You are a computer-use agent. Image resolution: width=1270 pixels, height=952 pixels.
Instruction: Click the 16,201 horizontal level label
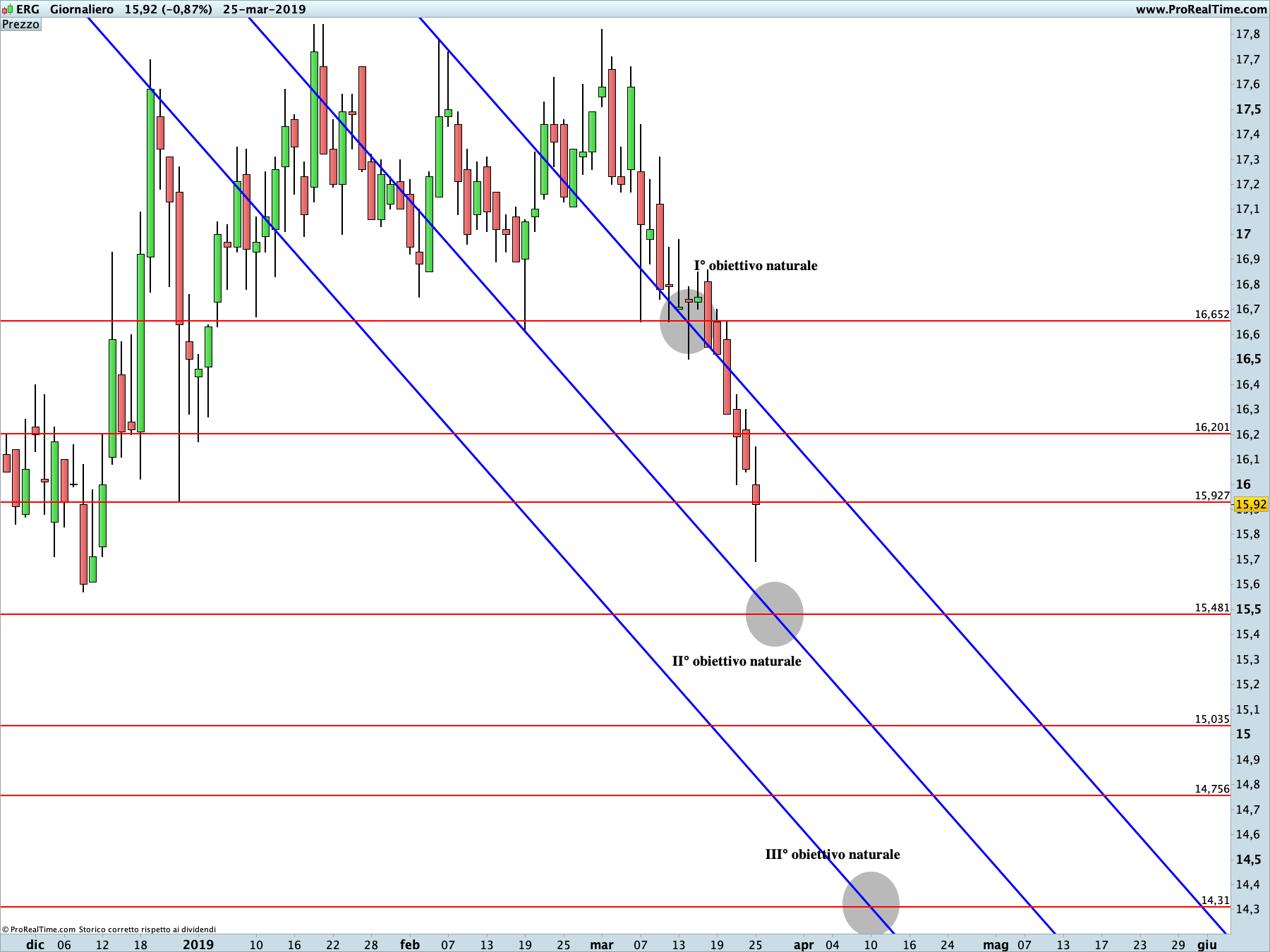click(x=1212, y=427)
